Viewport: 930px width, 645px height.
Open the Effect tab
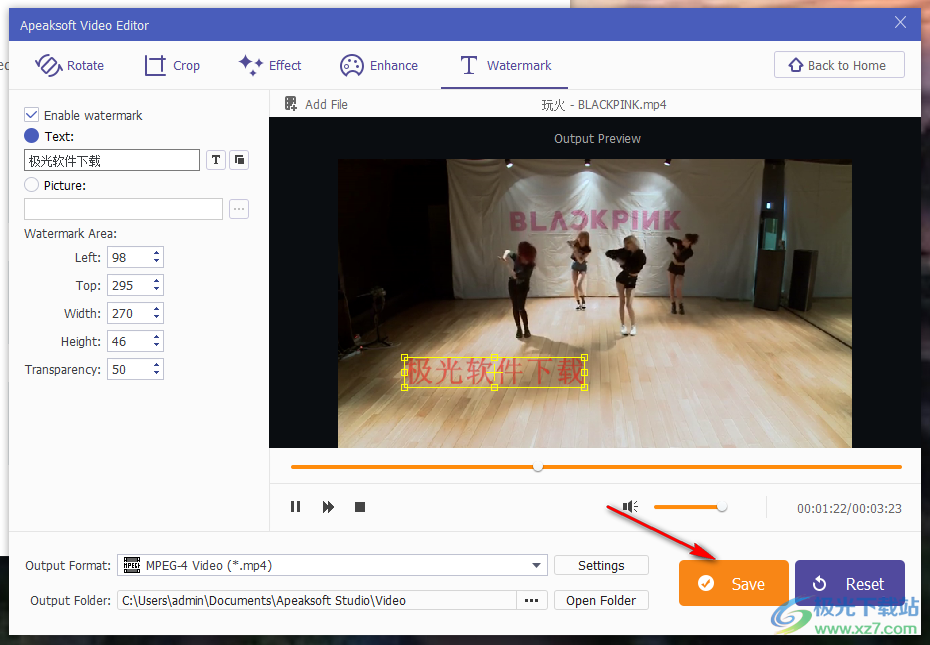pyautogui.click(x=270, y=65)
